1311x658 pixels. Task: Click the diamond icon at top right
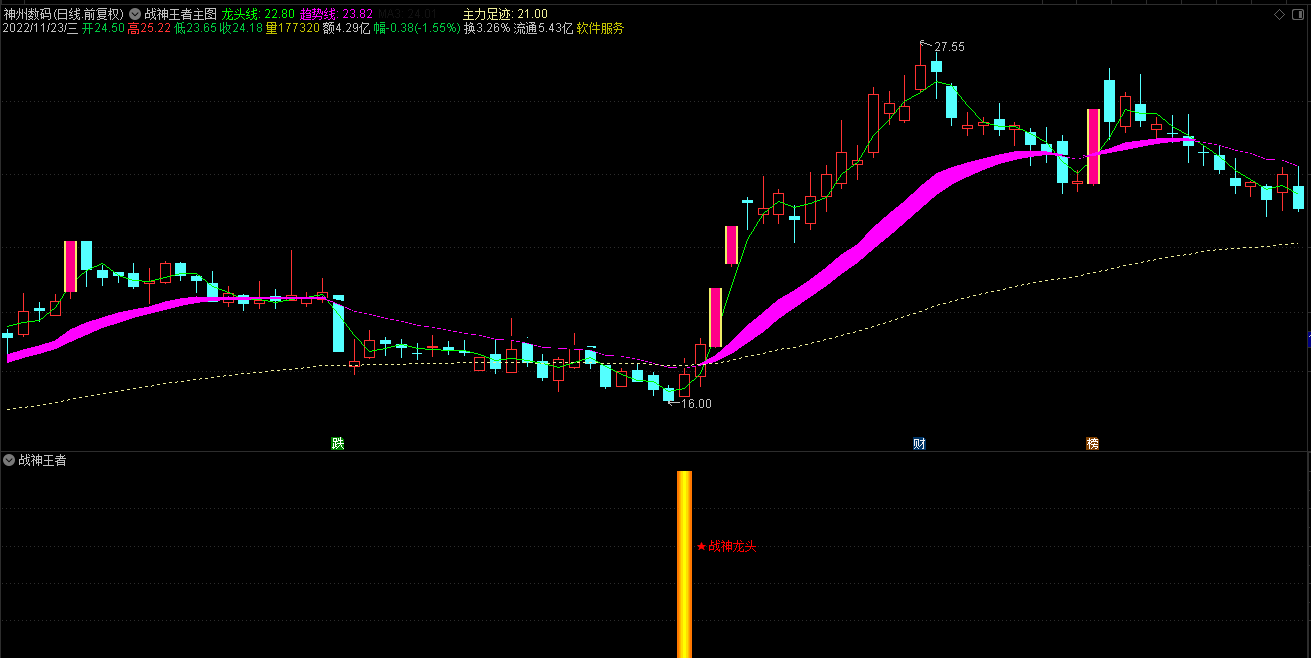(1279, 14)
